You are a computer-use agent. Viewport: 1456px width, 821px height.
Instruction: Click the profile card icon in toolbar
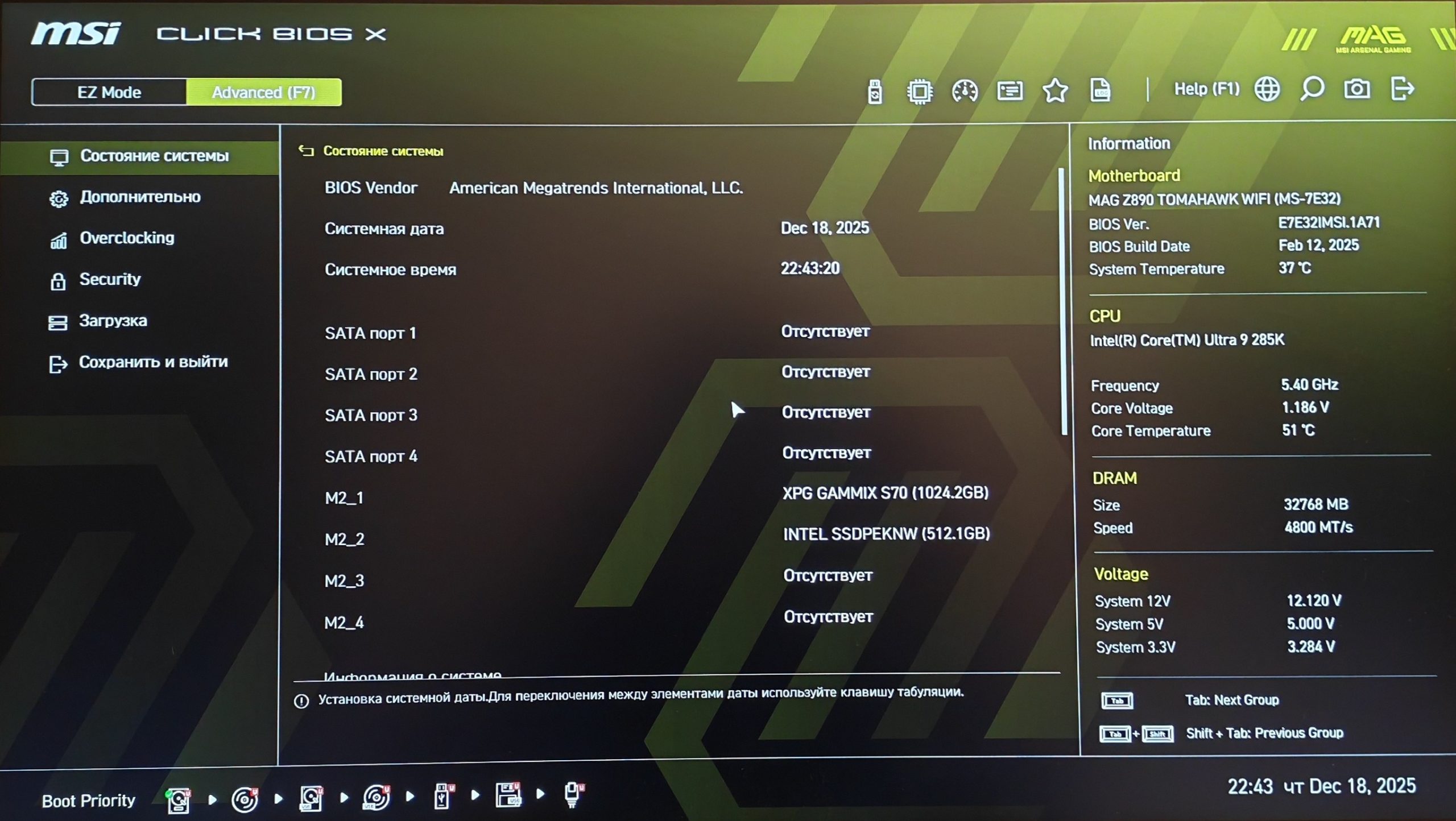1010,91
